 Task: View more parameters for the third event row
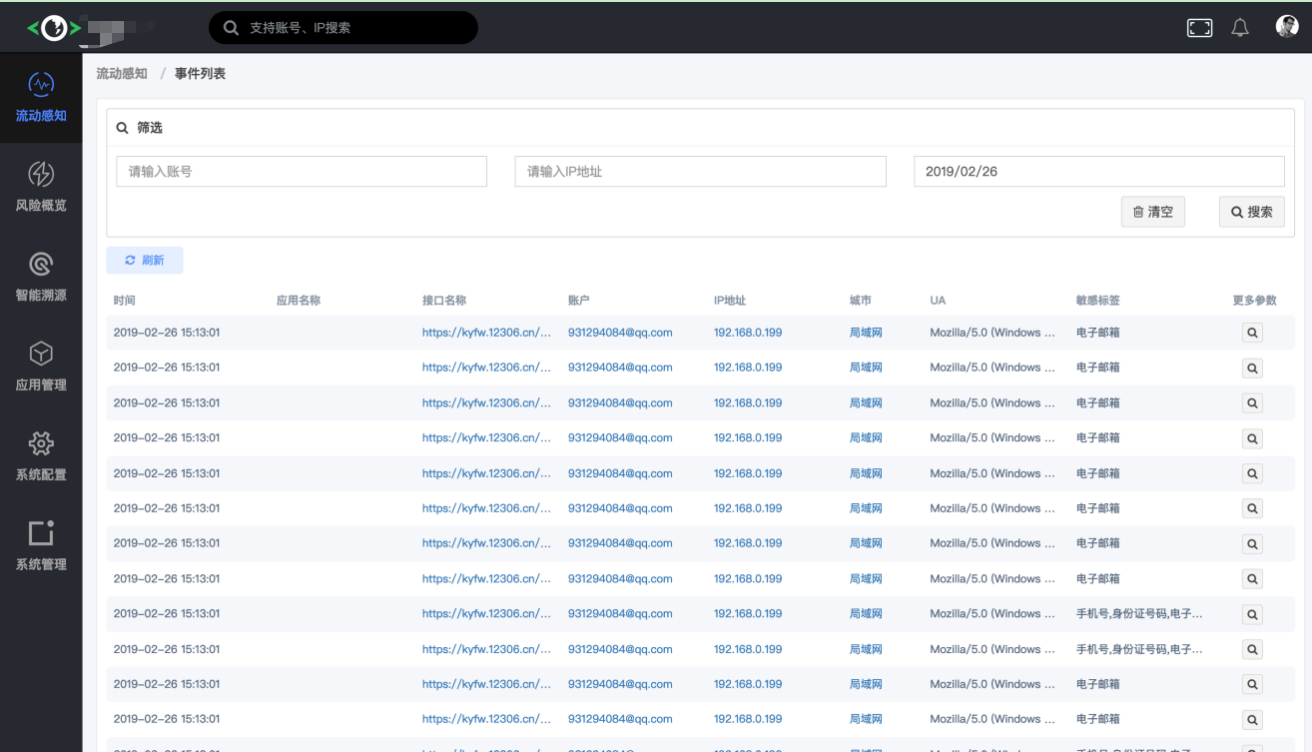[x=1251, y=403]
